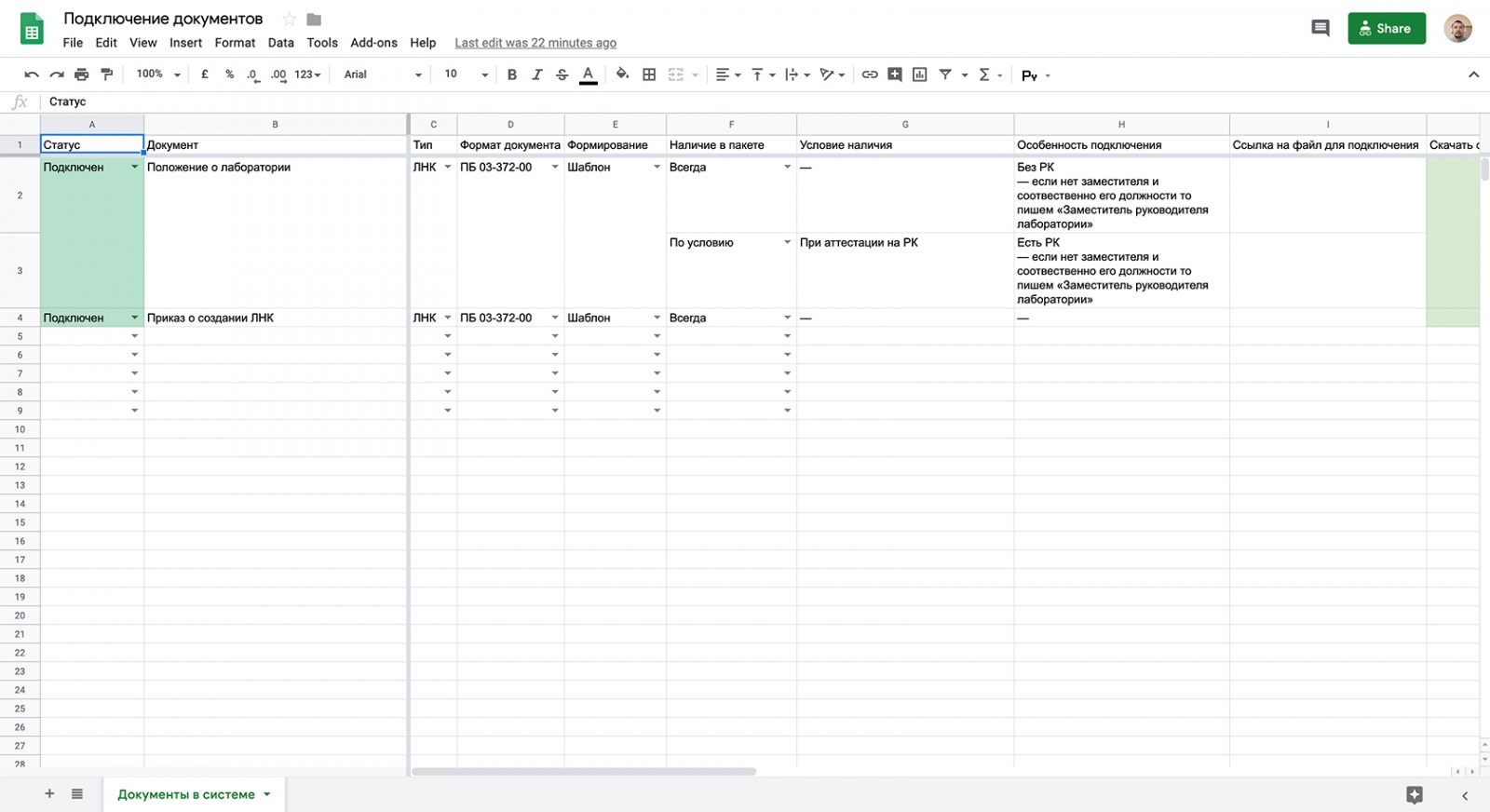Open the 123 more formats dropdown

[307, 74]
